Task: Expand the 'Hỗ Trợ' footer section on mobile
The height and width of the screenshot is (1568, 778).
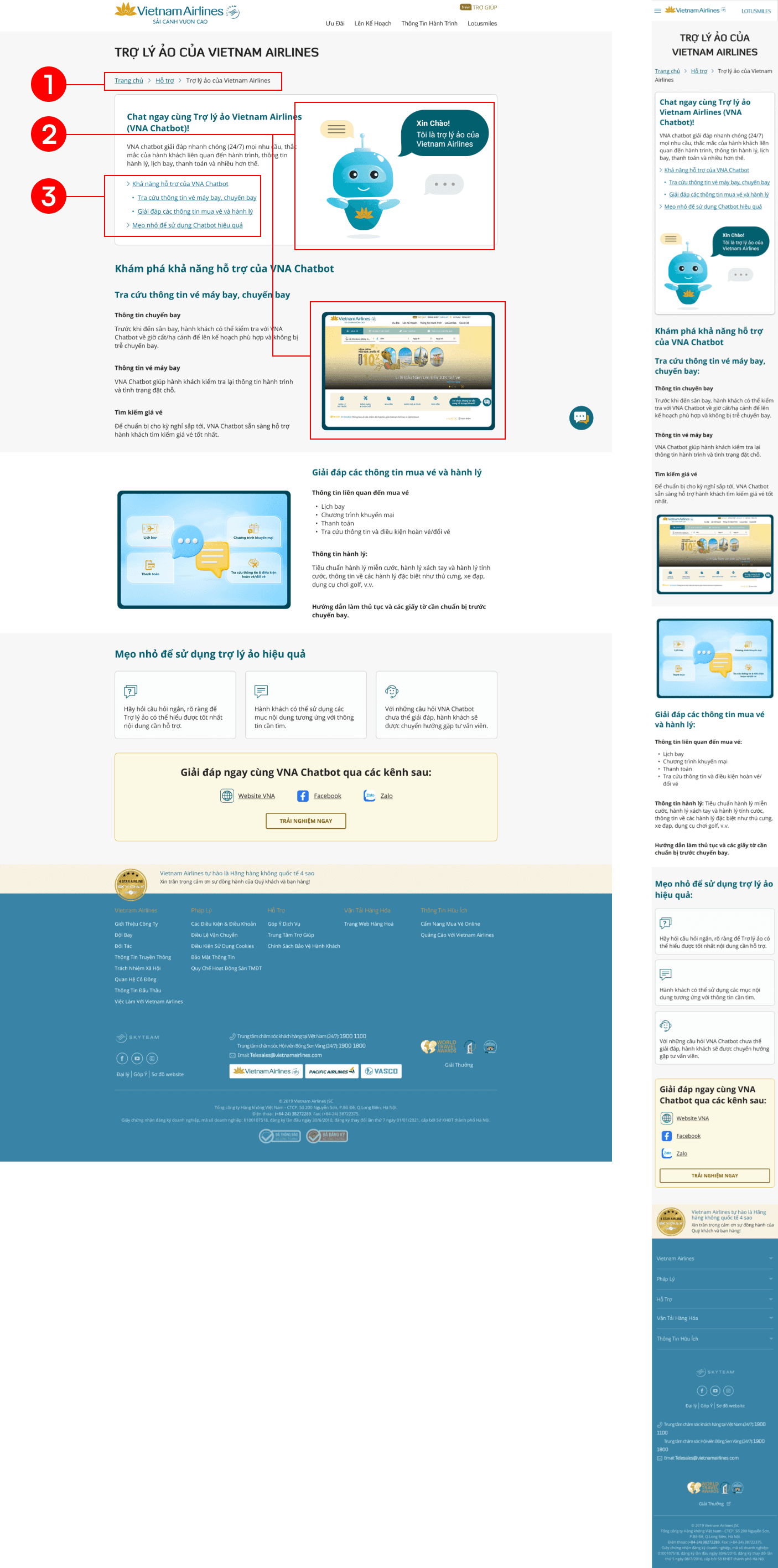Action: pyautogui.click(x=715, y=1299)
